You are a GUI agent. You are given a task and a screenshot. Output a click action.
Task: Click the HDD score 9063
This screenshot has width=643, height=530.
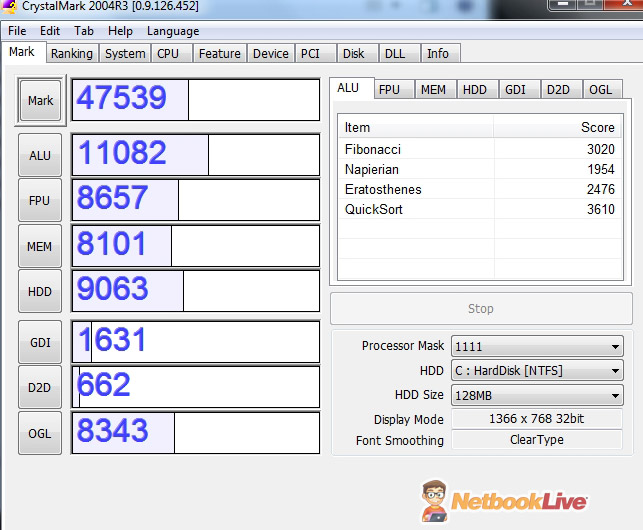pos(112,288)
